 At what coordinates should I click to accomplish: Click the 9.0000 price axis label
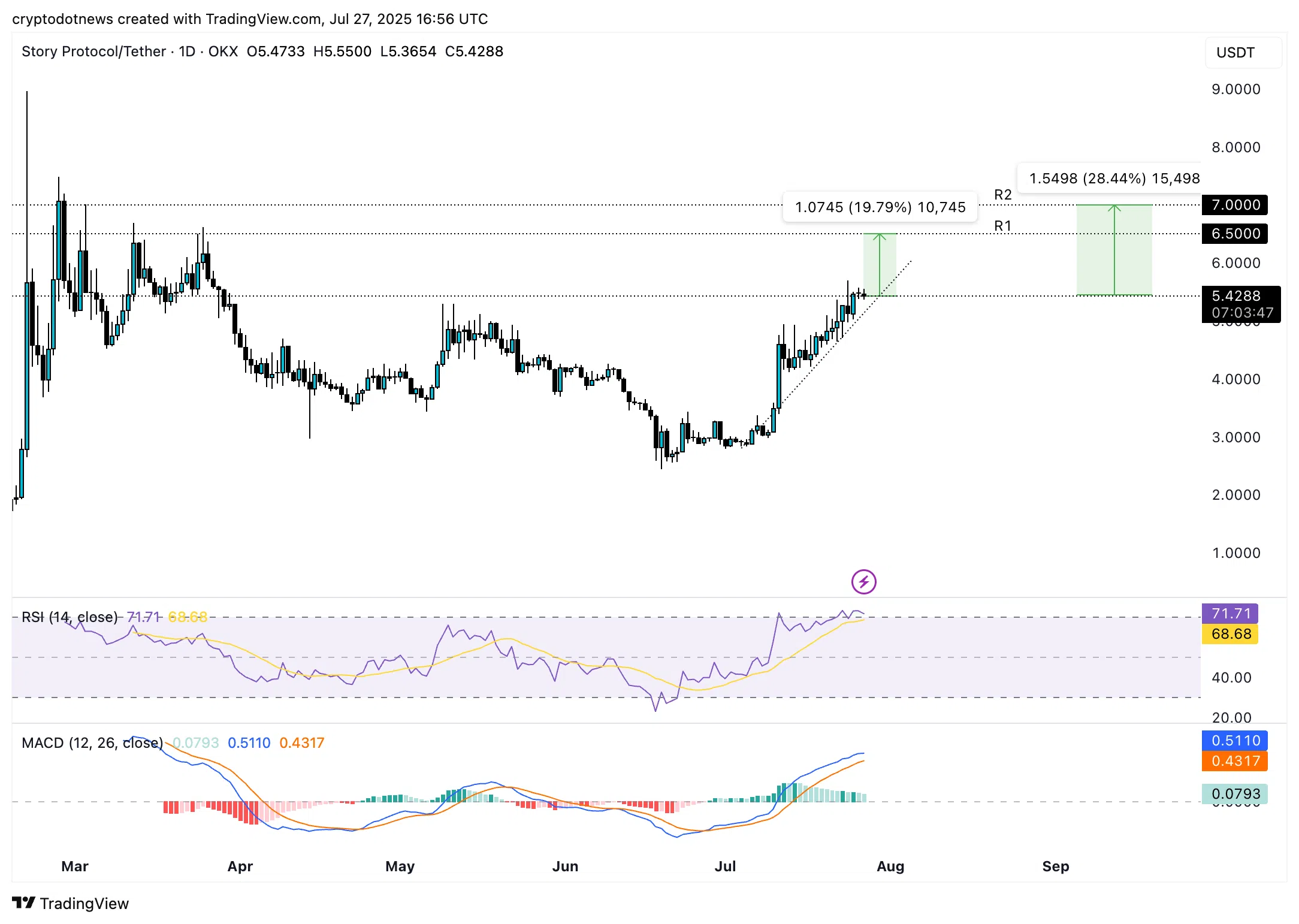tap(1235, 89)
